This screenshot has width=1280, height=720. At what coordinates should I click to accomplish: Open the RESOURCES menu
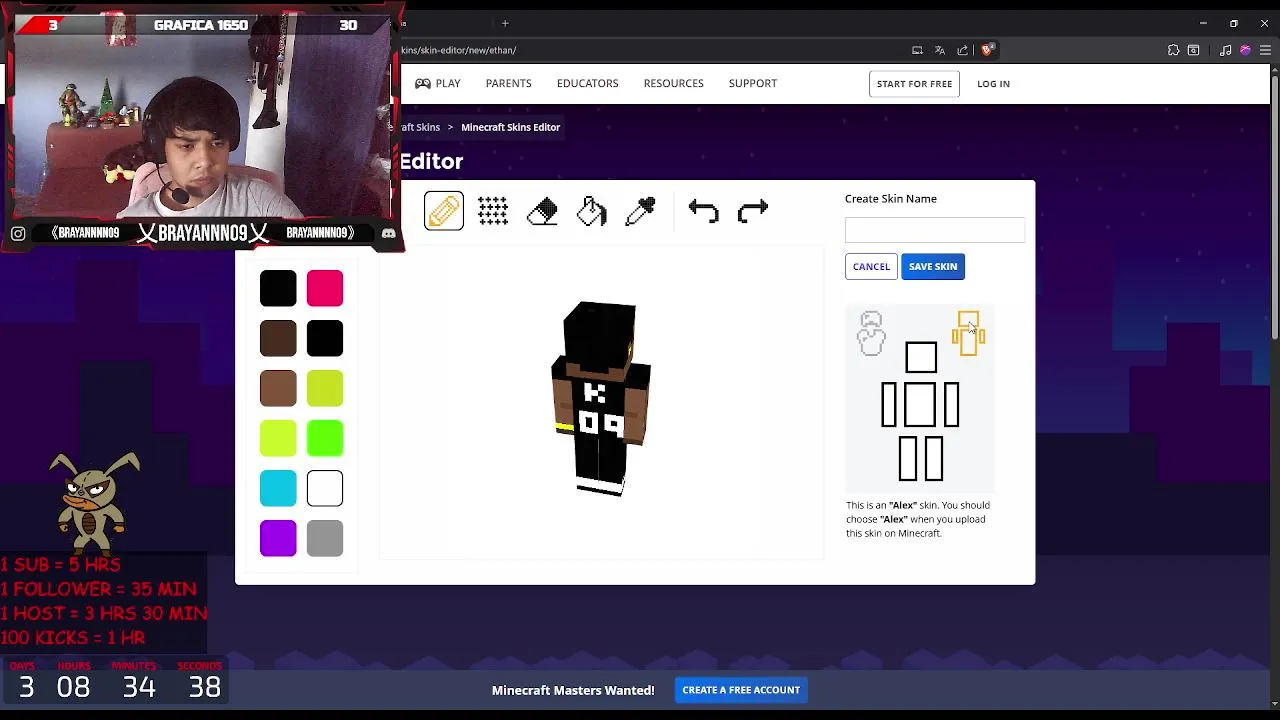coord(673,83)
